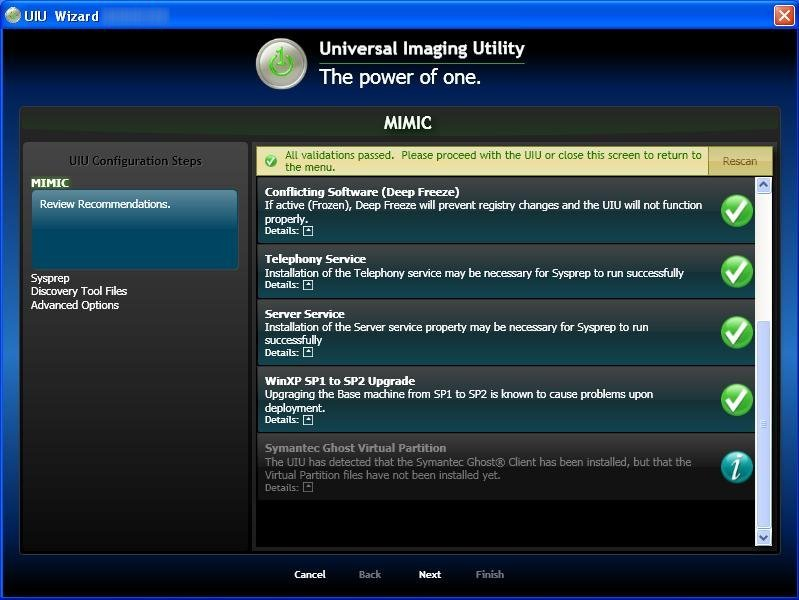Click the green check icon for Server Service
Image resolution: width=799 pixels, height=600 pixels.
[736, 332]
